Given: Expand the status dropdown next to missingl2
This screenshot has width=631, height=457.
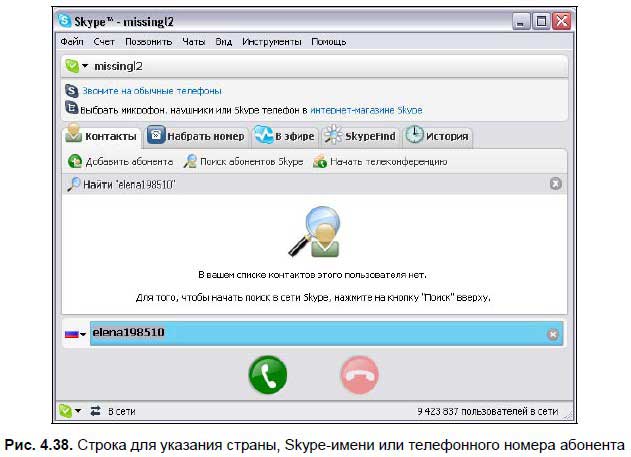Looking at the screenshot, I should pyautogui.click(x=85, y=67).
